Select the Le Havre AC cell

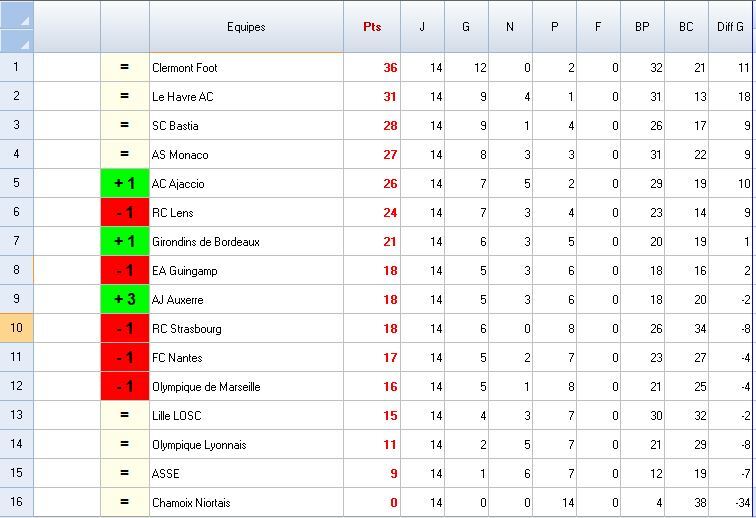click(x=246, y=97)
